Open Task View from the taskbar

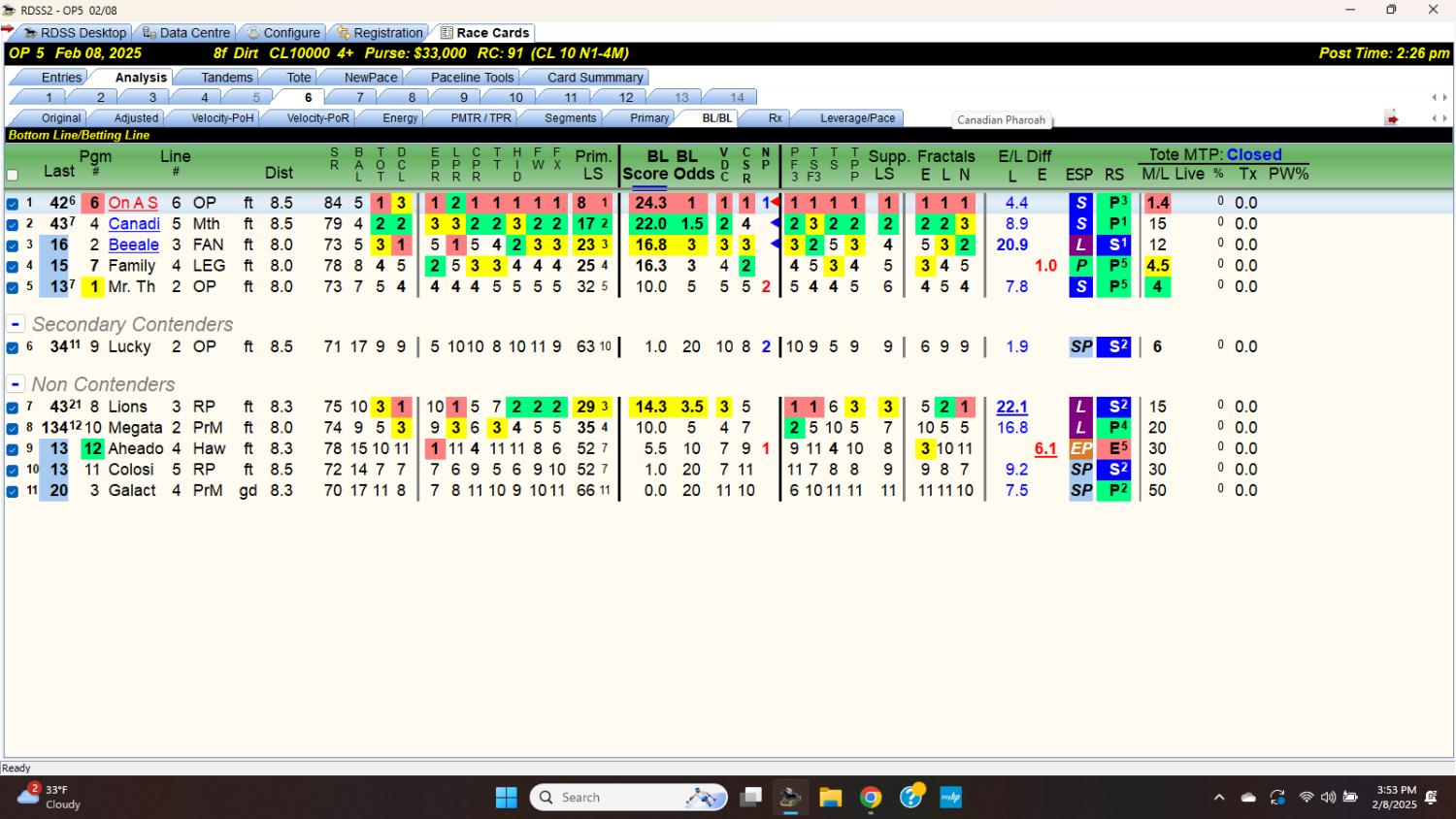(x=750, y=798)
